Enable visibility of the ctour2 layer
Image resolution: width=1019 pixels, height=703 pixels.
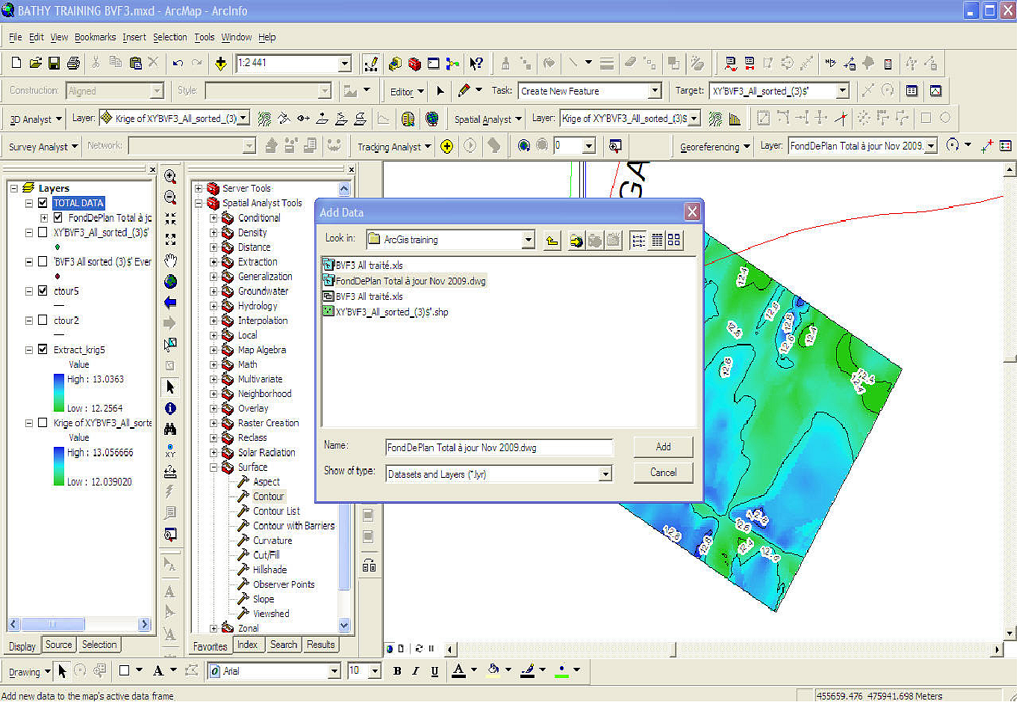pos(40,320)
